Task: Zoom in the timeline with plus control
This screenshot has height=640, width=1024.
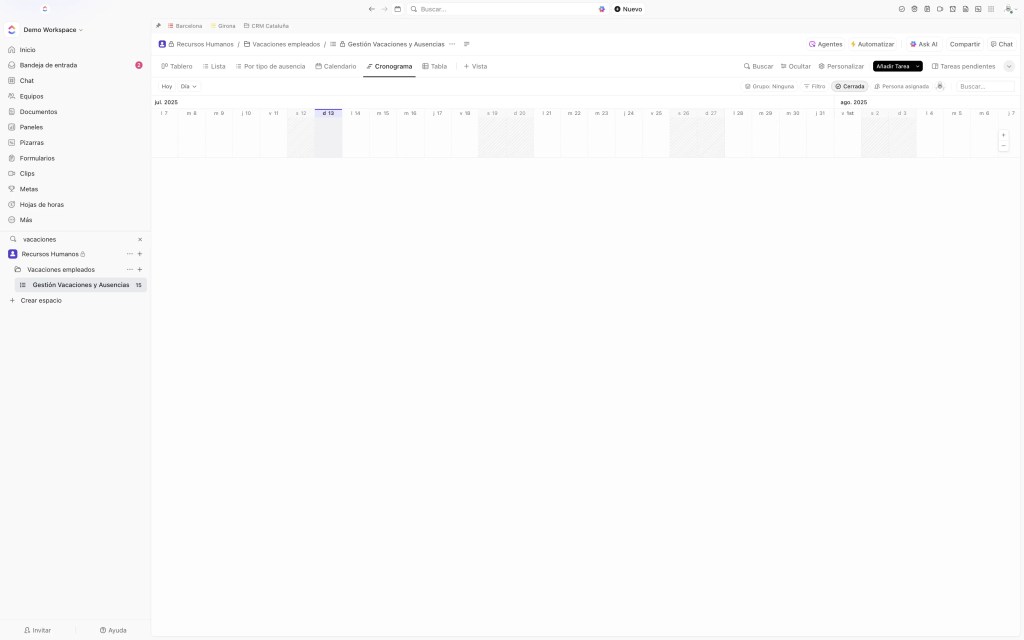Action: pyautogui.click(x=1003, y=135)
